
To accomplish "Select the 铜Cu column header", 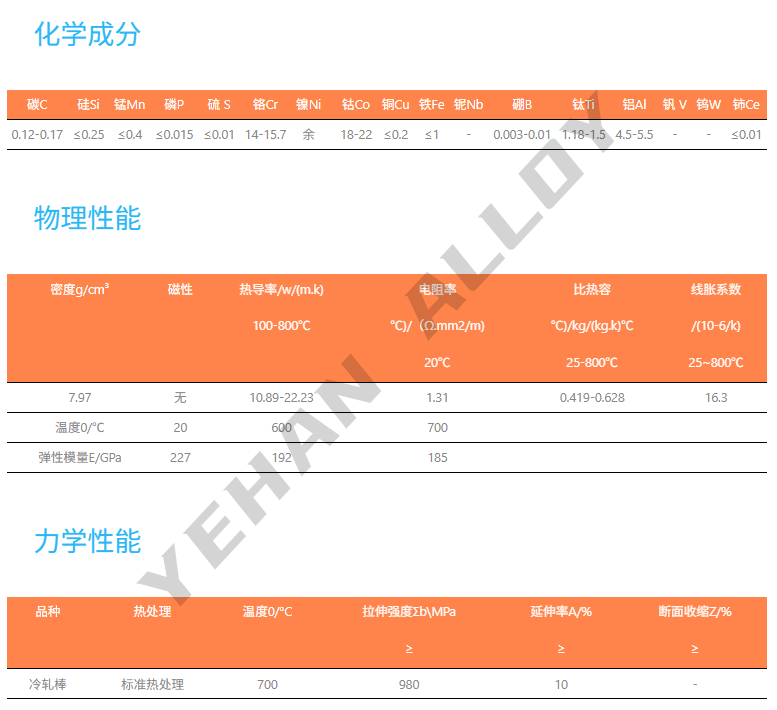I will pyautogui.click(x=395, y=105).
